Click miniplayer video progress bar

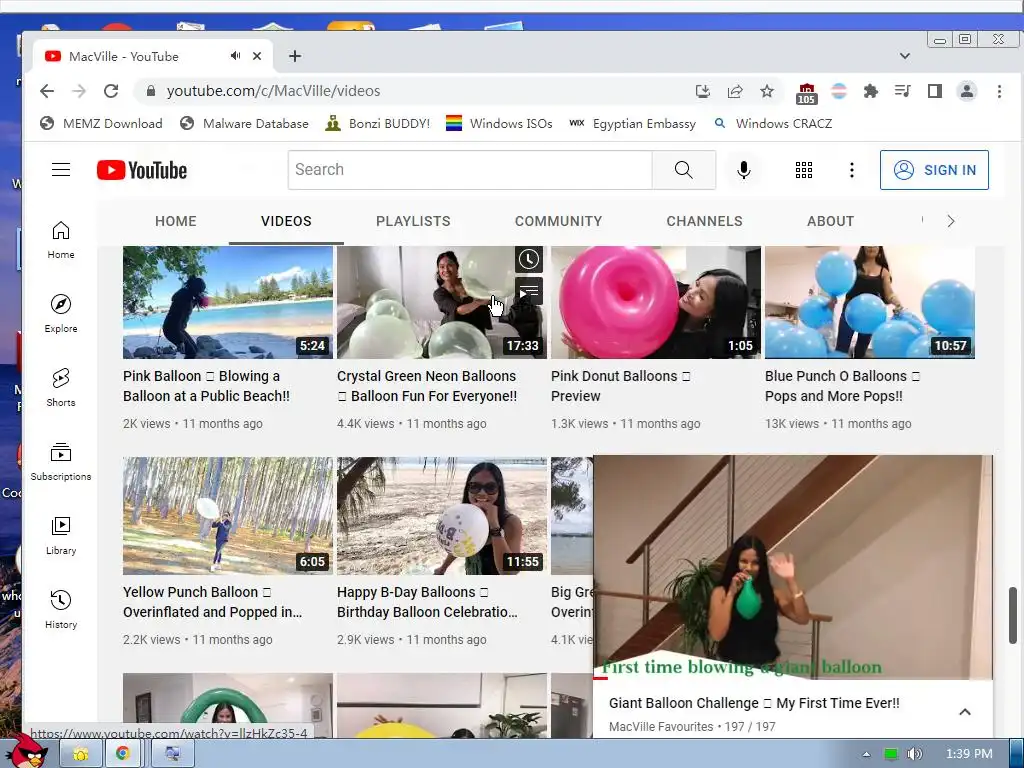(793, 679)
